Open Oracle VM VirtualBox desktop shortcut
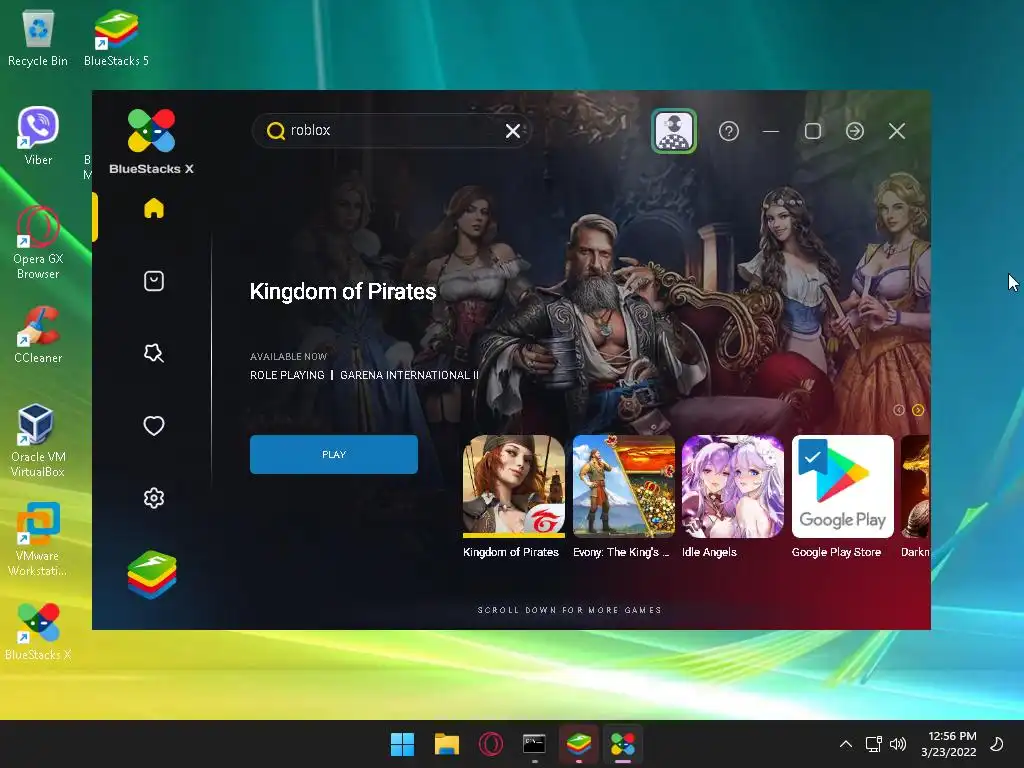This screenshot has width=1024, height=768. click(38, 440)
